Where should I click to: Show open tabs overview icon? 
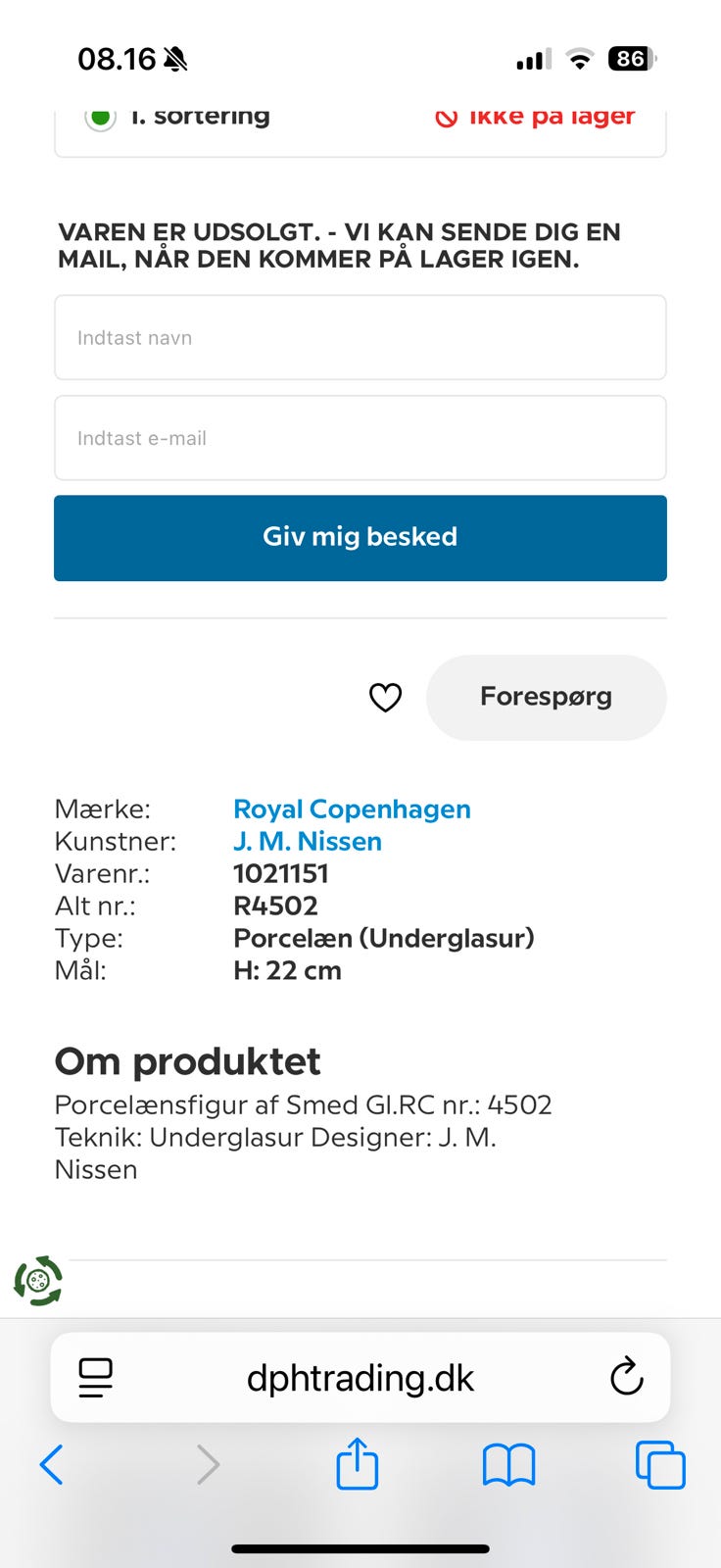pyautogui.click(x=660, y=1465)
